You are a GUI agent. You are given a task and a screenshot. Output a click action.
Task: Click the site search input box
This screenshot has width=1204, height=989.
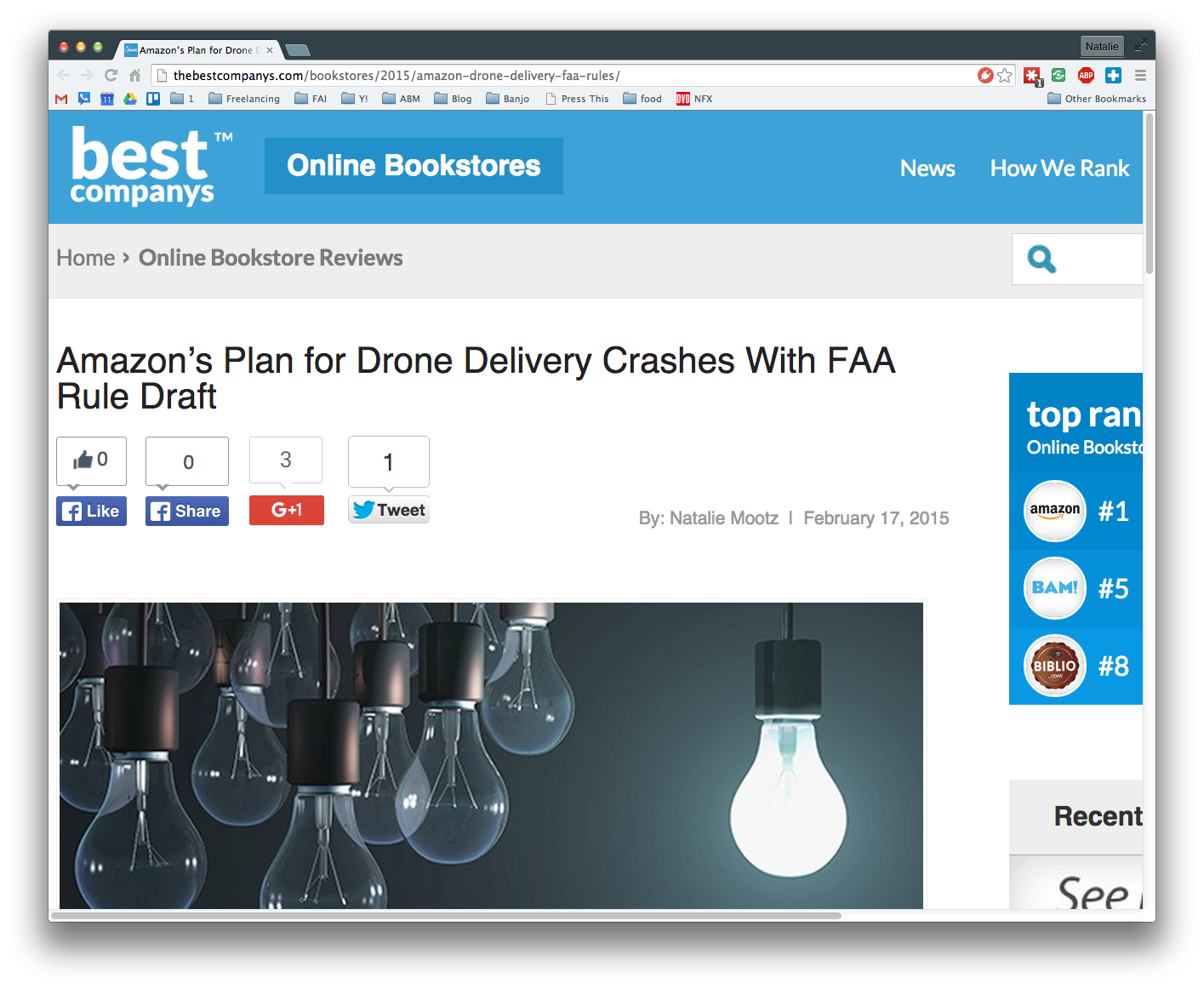pos(1077,259)
